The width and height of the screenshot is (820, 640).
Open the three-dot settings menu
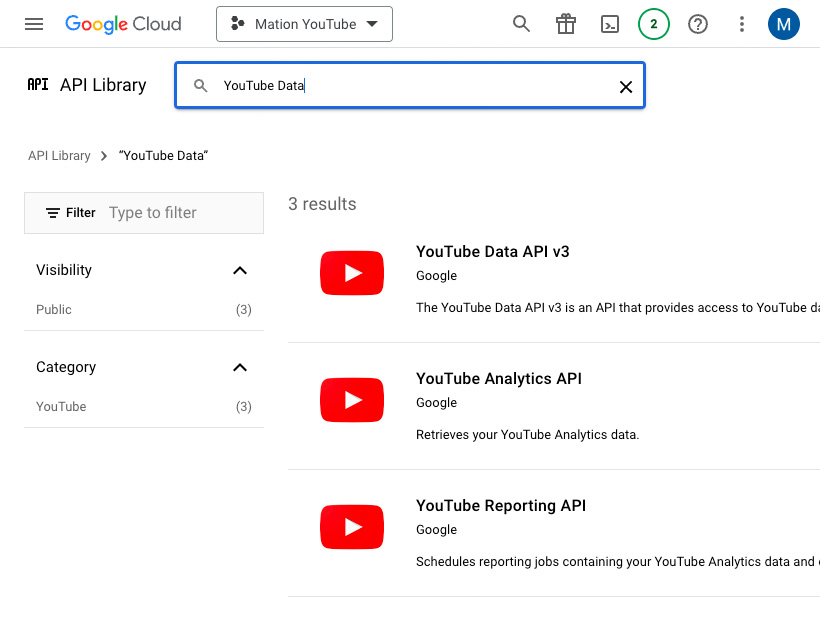742,24
